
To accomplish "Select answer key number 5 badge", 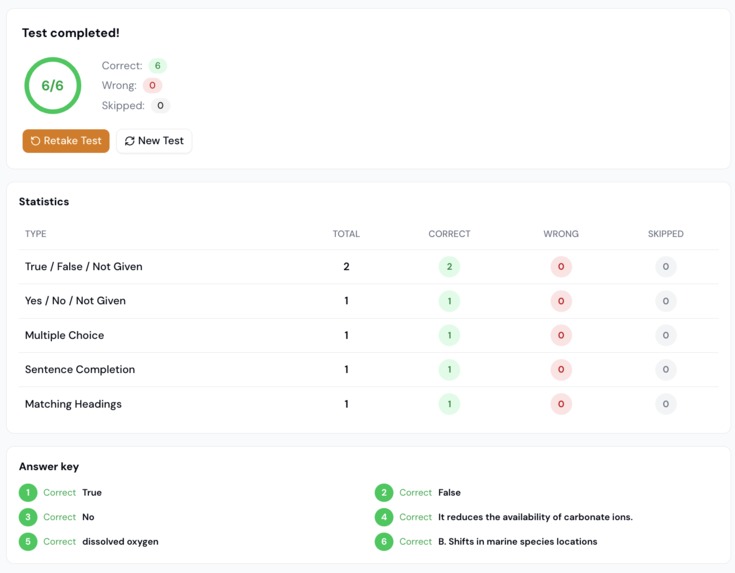I will 28,542.
